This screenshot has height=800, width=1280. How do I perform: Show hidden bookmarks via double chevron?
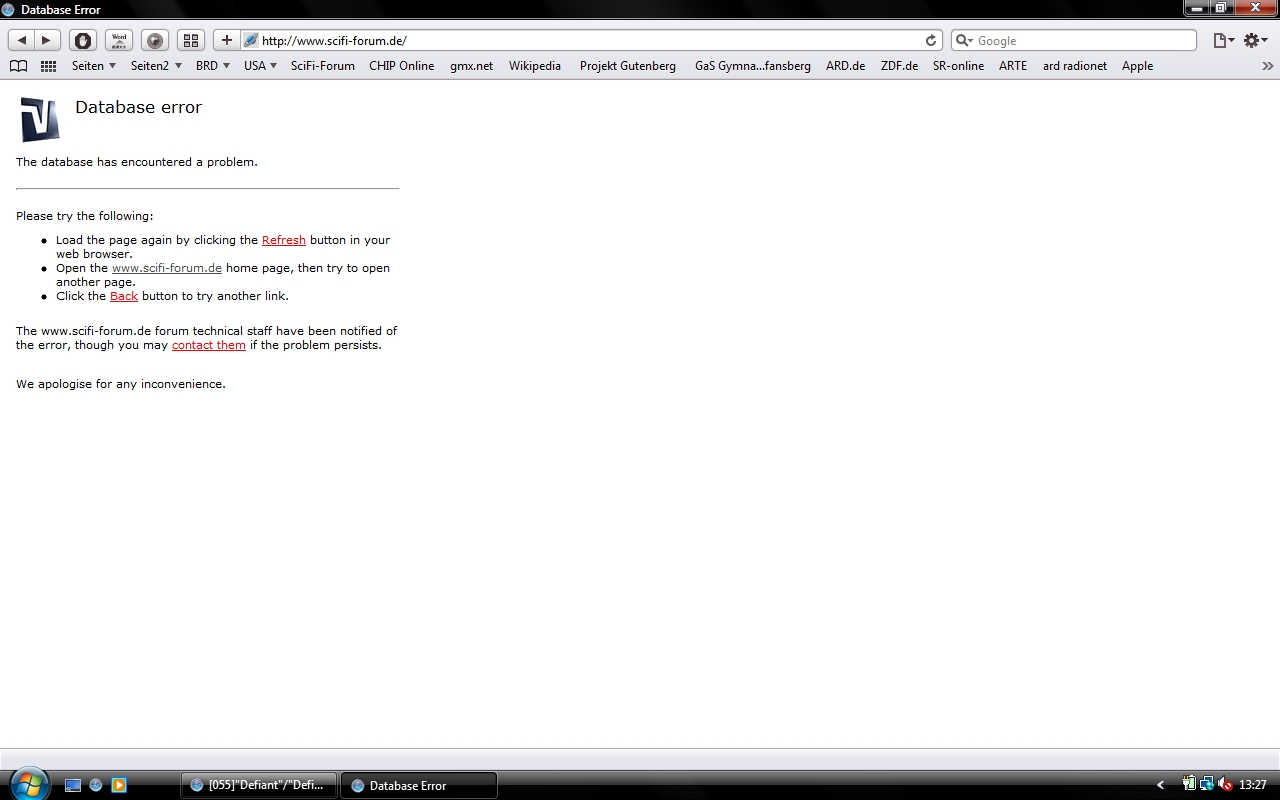(1267, 66)
